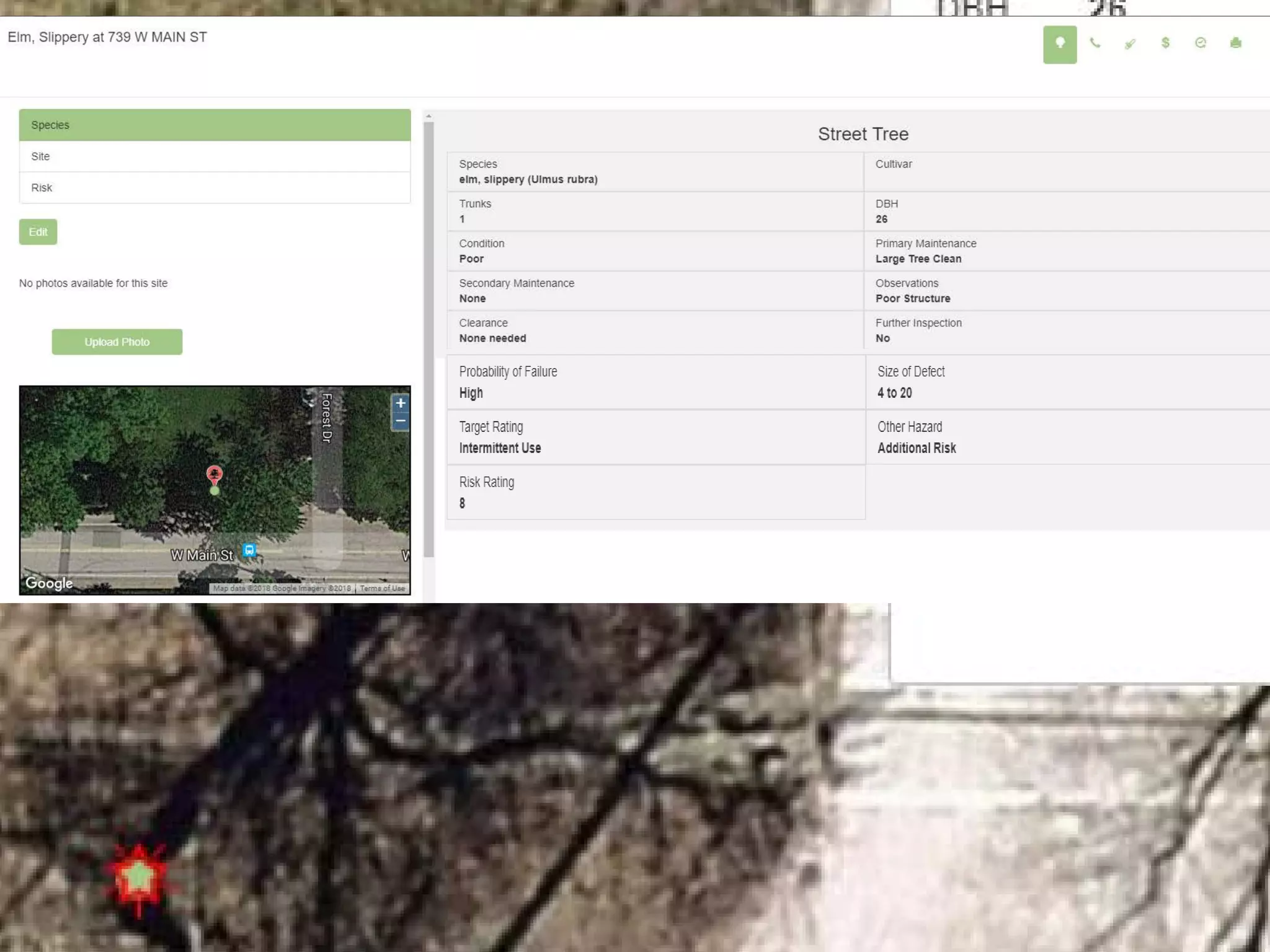Click the chainsaw work icon

[1130, 43]
